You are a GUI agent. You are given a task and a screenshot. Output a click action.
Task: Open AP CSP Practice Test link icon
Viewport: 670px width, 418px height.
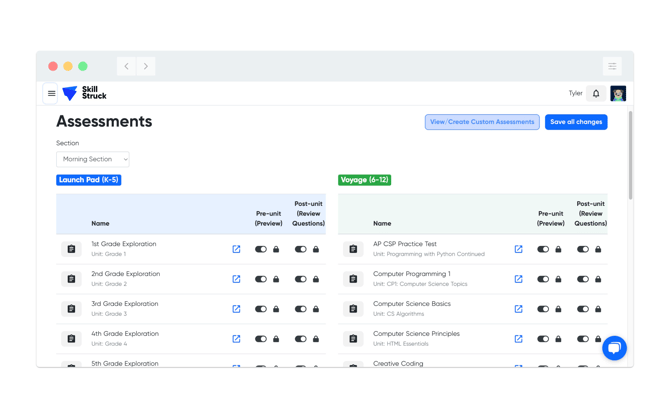tap(518, 249)
